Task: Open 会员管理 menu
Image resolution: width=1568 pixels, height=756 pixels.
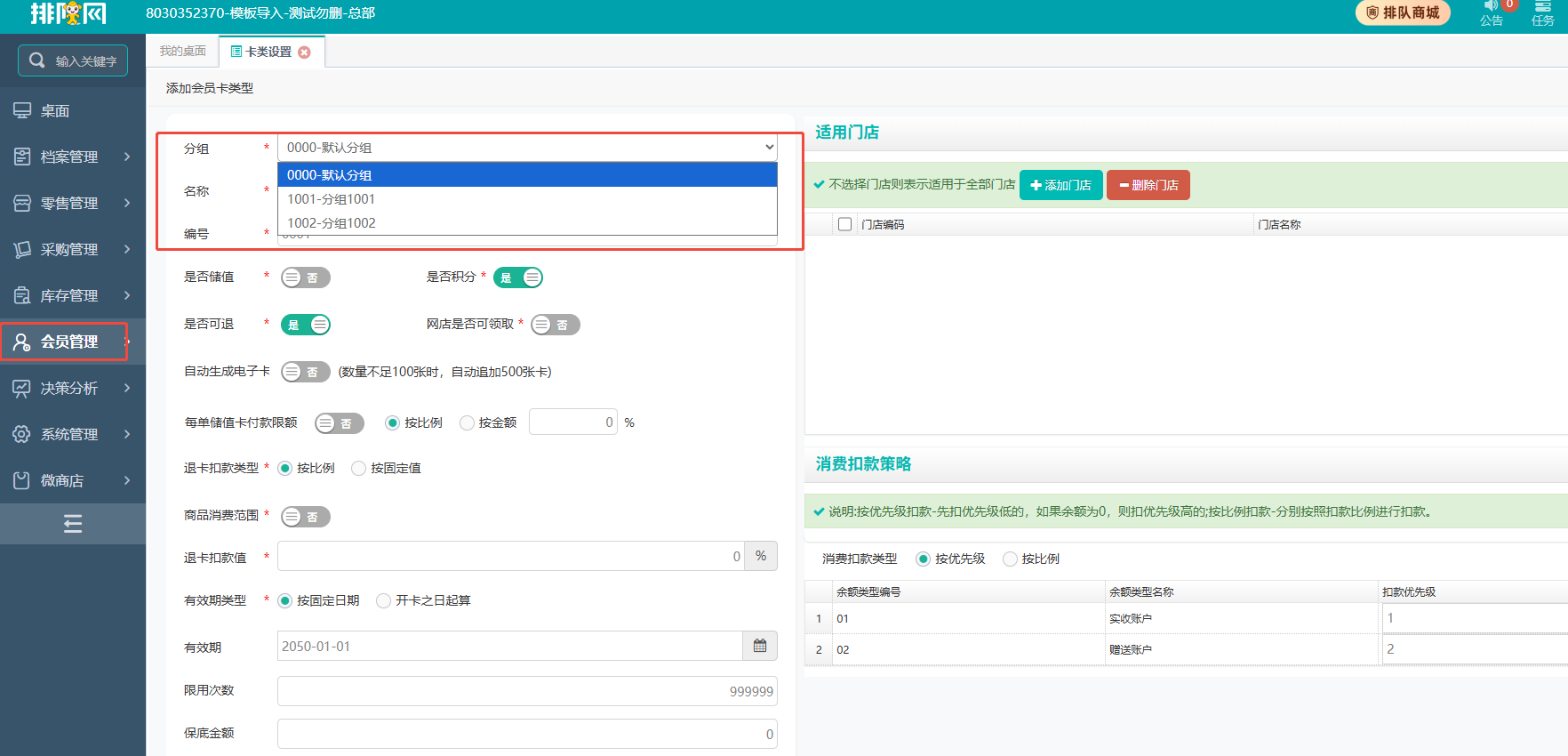Action: click(x=73, y=342)
